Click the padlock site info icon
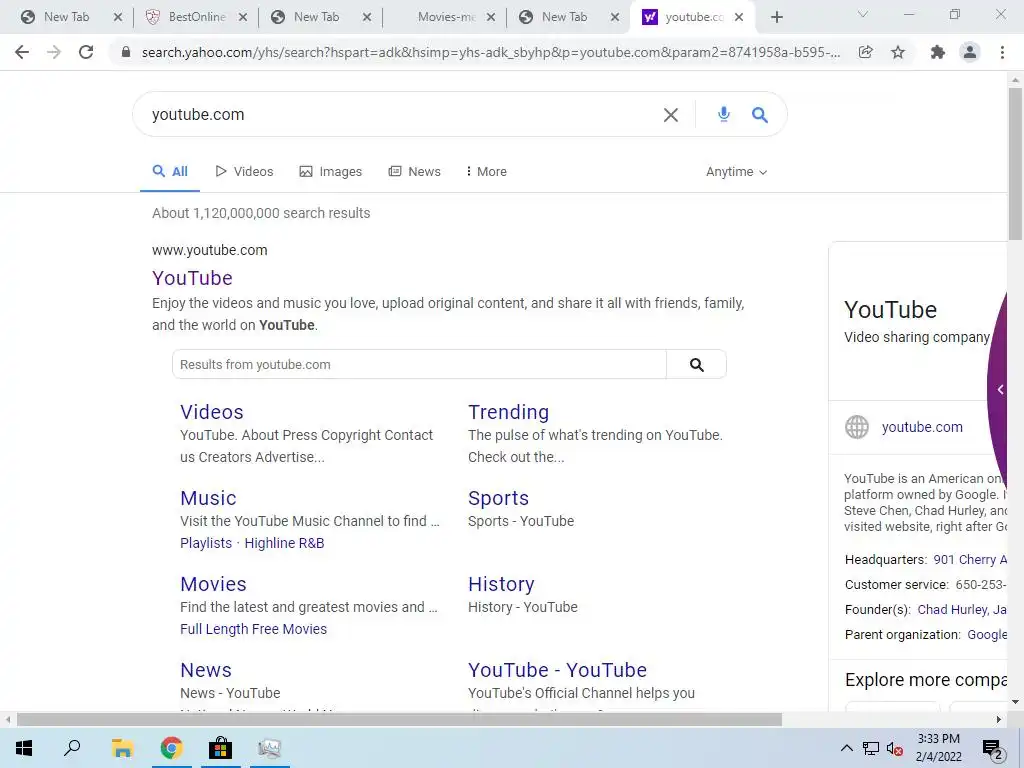1024x768 pixels. [126, 52]
